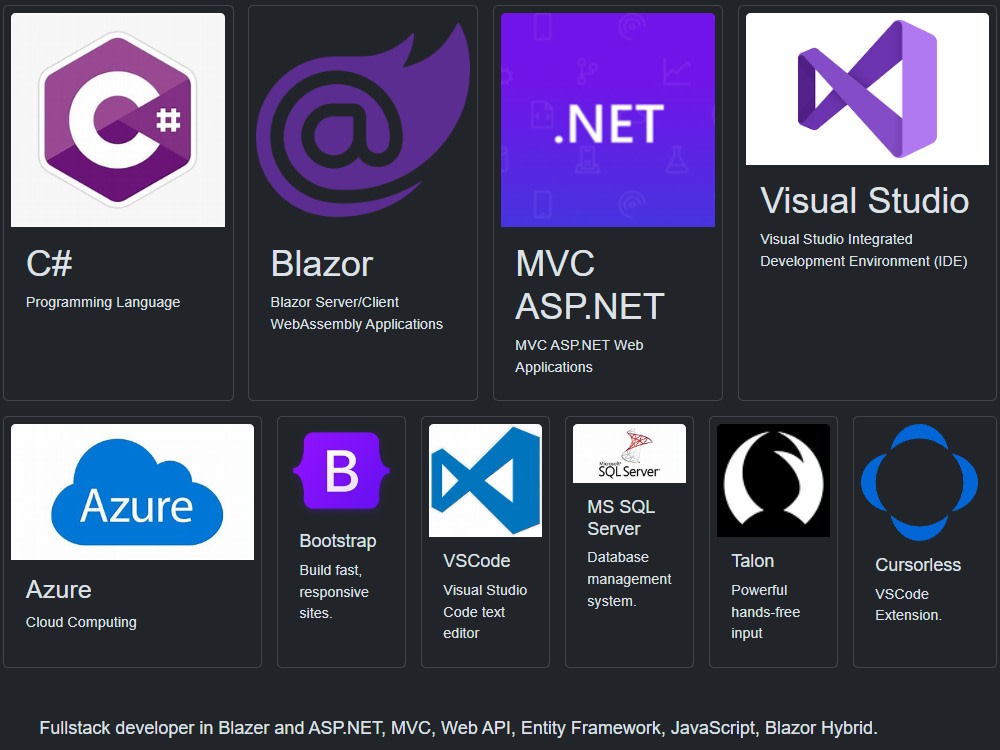This screenshot has height=750, width=1000.
Task: Open the Blazor card heading
Action: click(321, 263)
